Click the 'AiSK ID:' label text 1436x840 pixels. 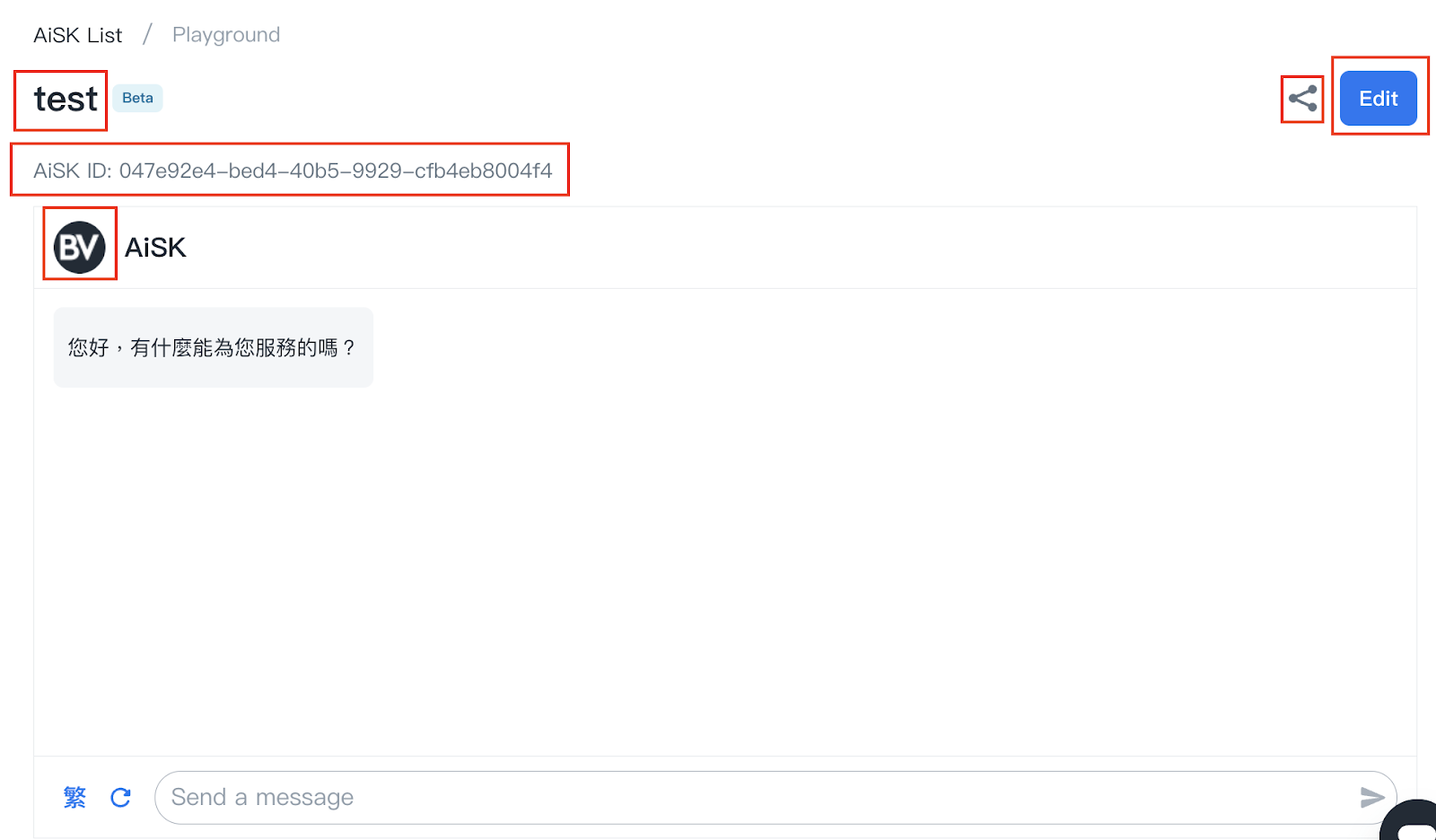coord(73,171)
